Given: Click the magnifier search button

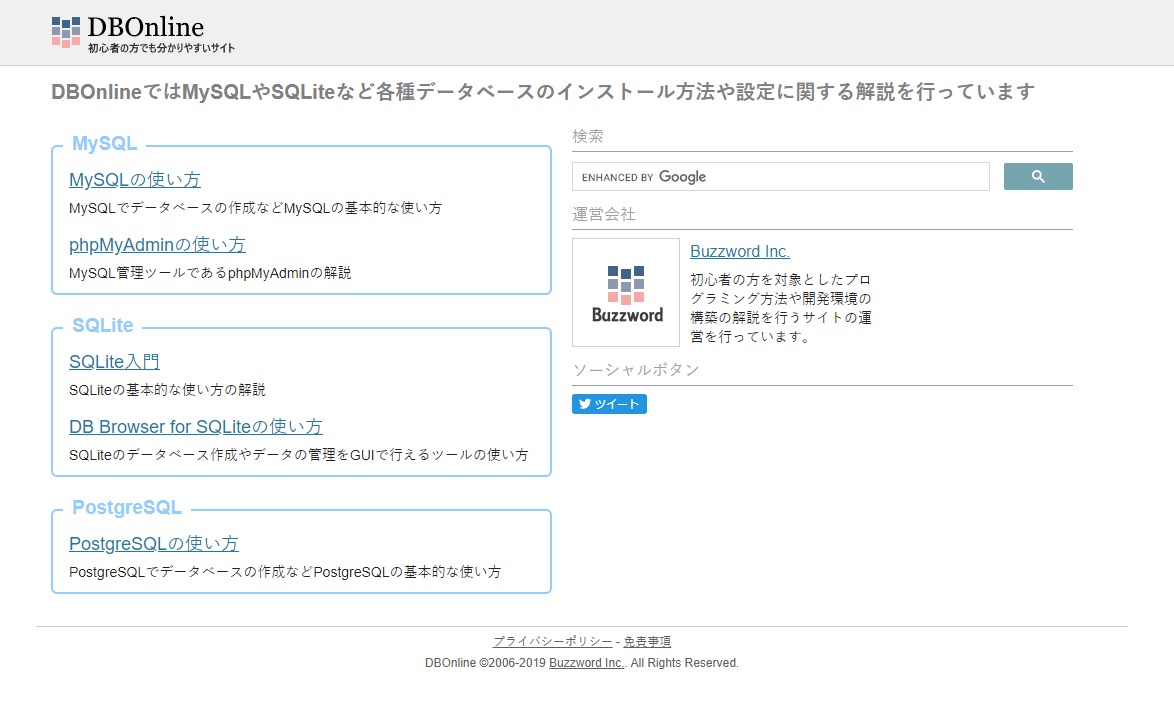Looking at the screenshot, I should (x=1038, y=177).
